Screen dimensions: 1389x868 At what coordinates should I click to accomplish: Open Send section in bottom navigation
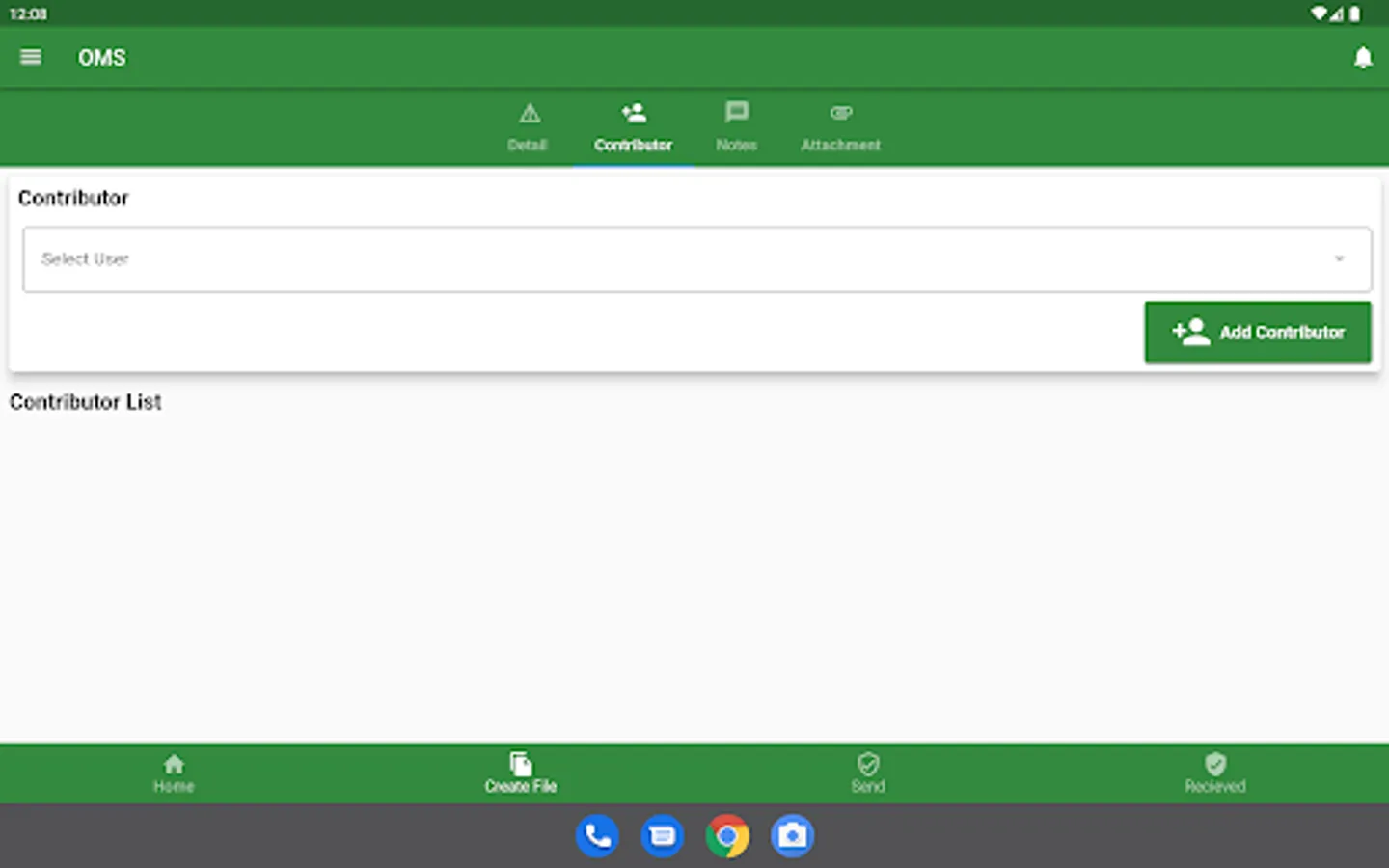pos(868,774)
